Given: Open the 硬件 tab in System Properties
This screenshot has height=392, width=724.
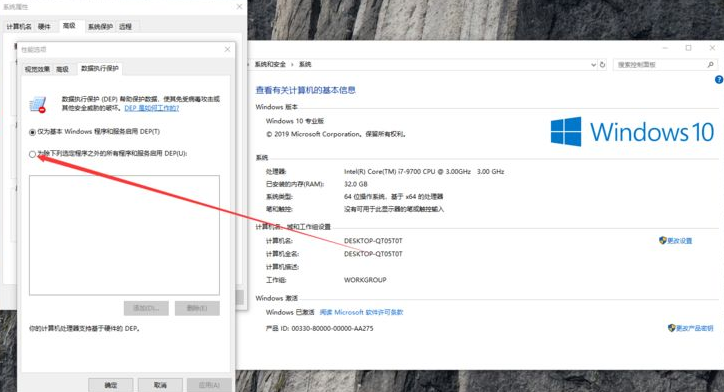Looking at the screenshot, I should tap(44, 26).
